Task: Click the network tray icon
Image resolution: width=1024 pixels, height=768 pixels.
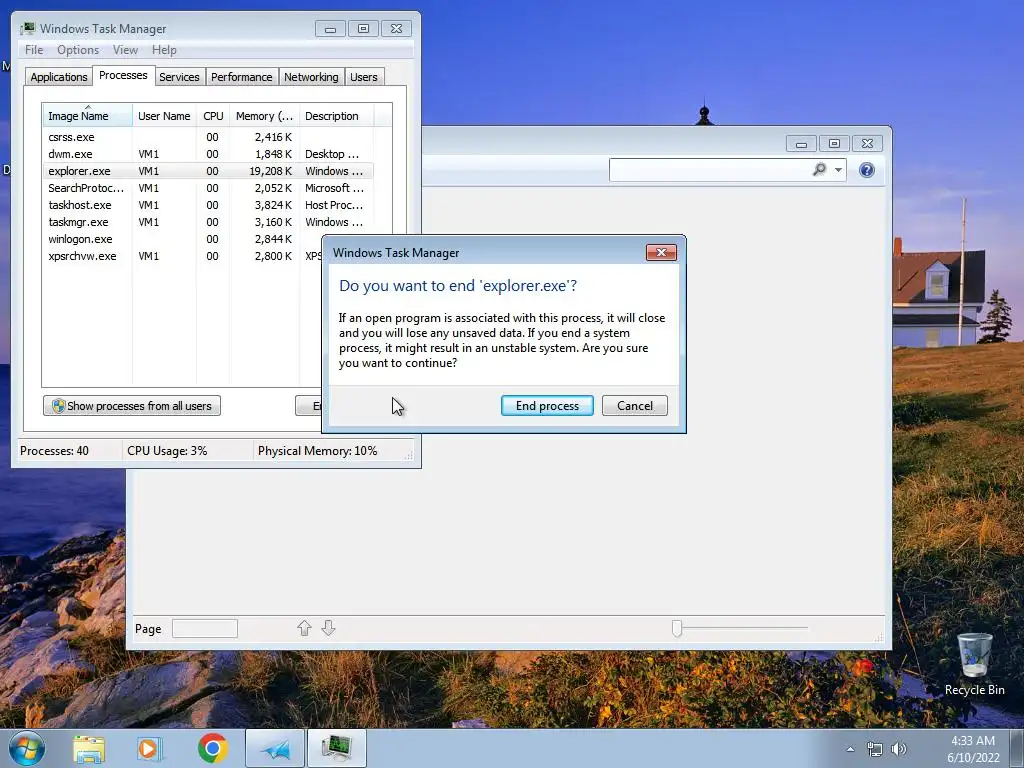Action: click(x=874, y=749)
